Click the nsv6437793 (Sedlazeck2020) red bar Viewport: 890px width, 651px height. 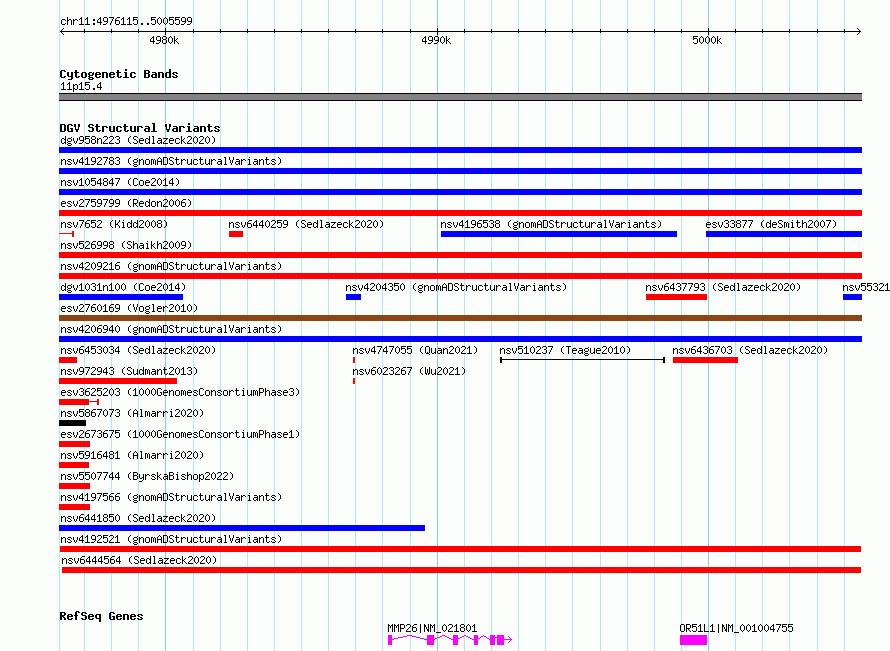click(676, 297)
